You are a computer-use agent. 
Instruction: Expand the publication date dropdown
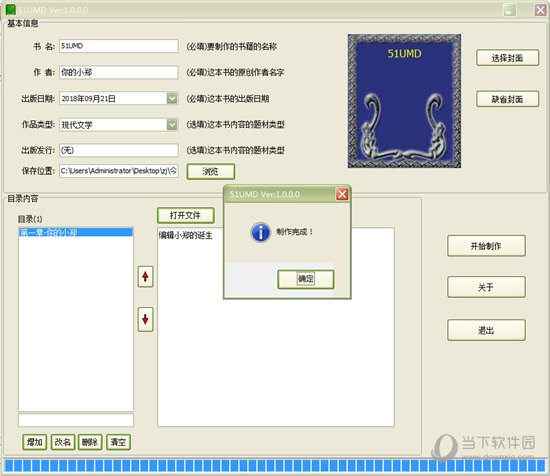point(172,99)
